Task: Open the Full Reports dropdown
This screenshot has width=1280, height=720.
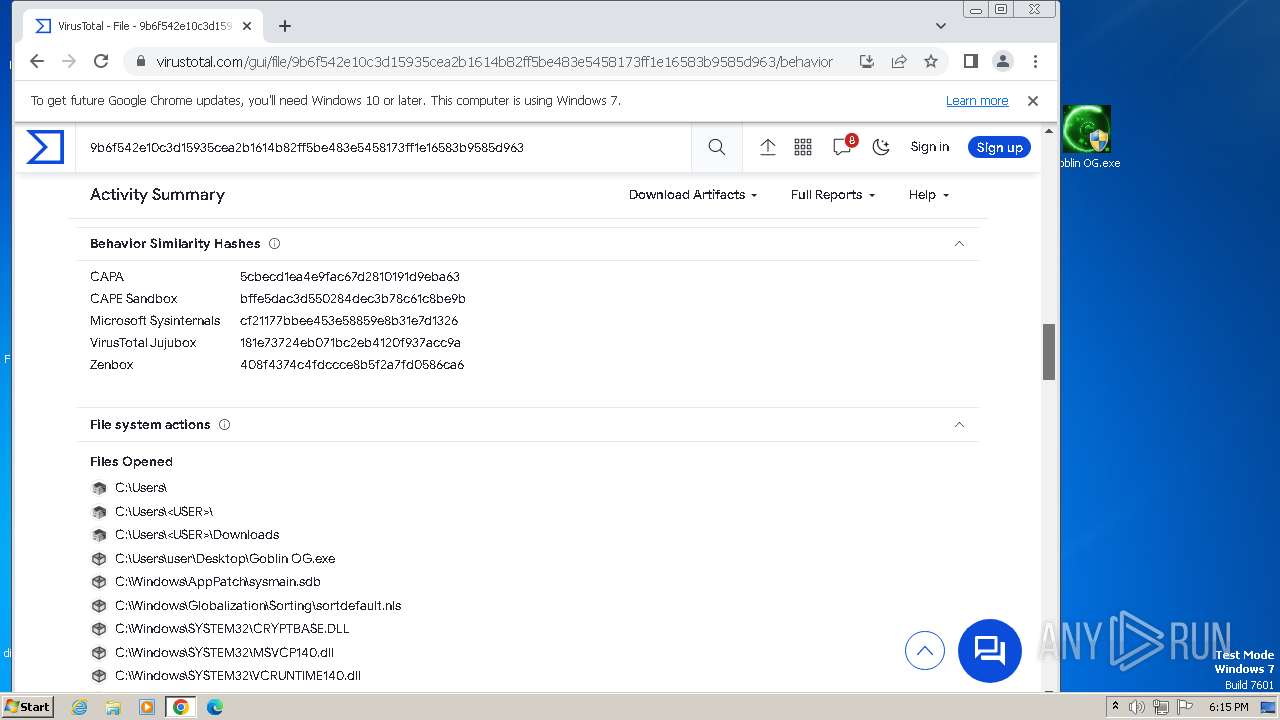Action: point(833,195)
